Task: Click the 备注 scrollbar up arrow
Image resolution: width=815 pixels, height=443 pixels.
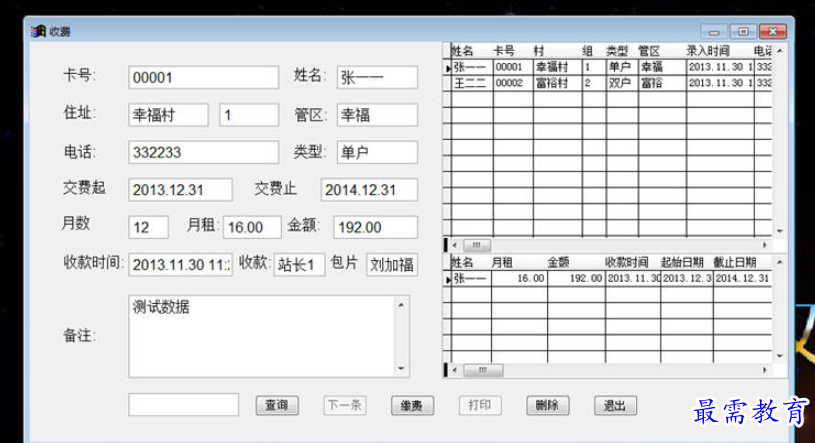Action: (401, 305)
